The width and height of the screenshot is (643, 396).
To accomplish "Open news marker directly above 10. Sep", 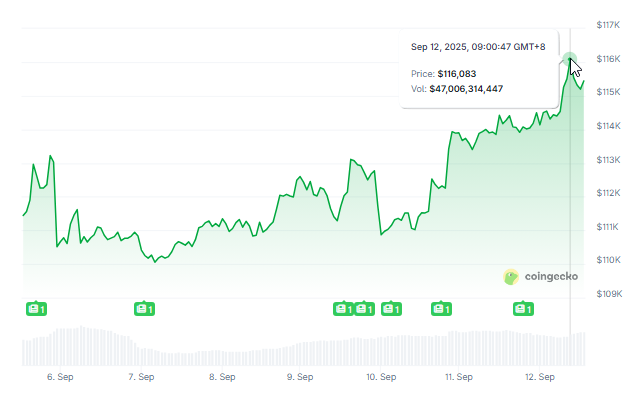I will 391,308.
